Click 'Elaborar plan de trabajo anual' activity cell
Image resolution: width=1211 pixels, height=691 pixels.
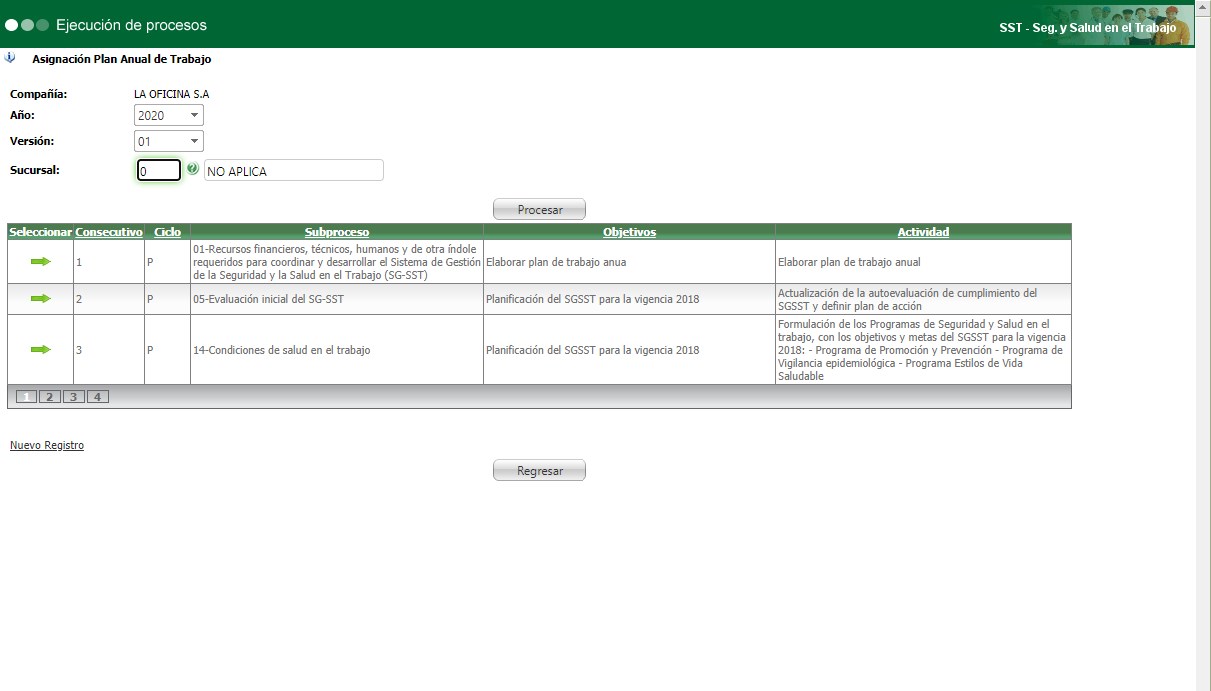tap(923, 262)
